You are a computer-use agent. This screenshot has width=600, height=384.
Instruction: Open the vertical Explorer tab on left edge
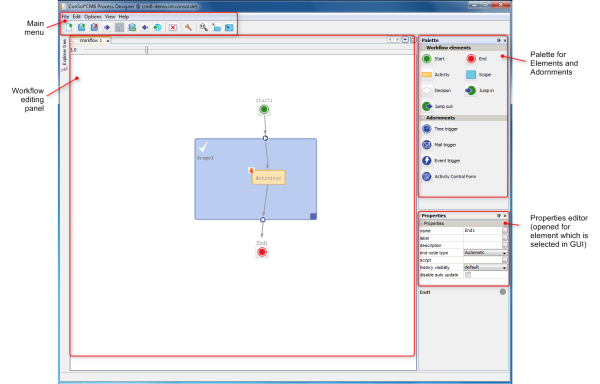pyautogui.click(x=64, y=55)
